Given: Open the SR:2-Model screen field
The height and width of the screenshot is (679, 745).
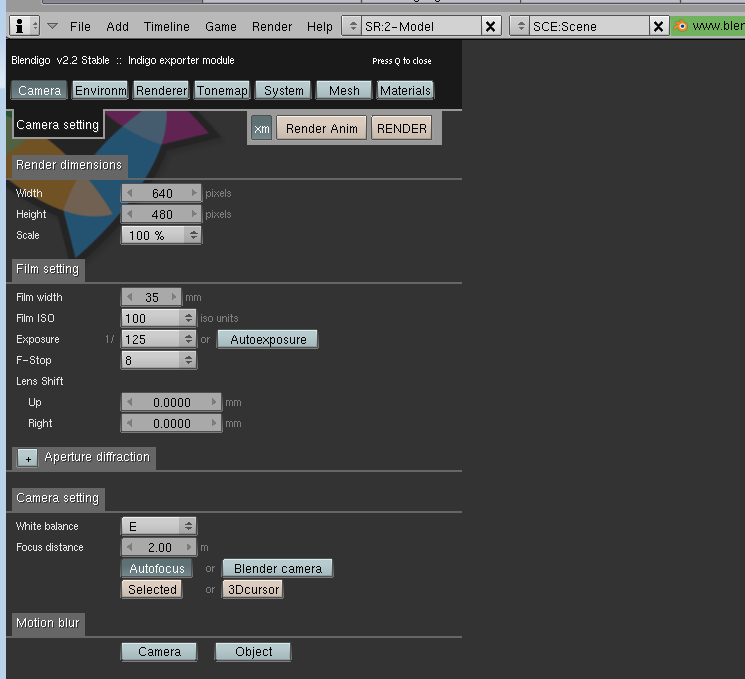Looking at the screenshot, I should tap(421, 26).
